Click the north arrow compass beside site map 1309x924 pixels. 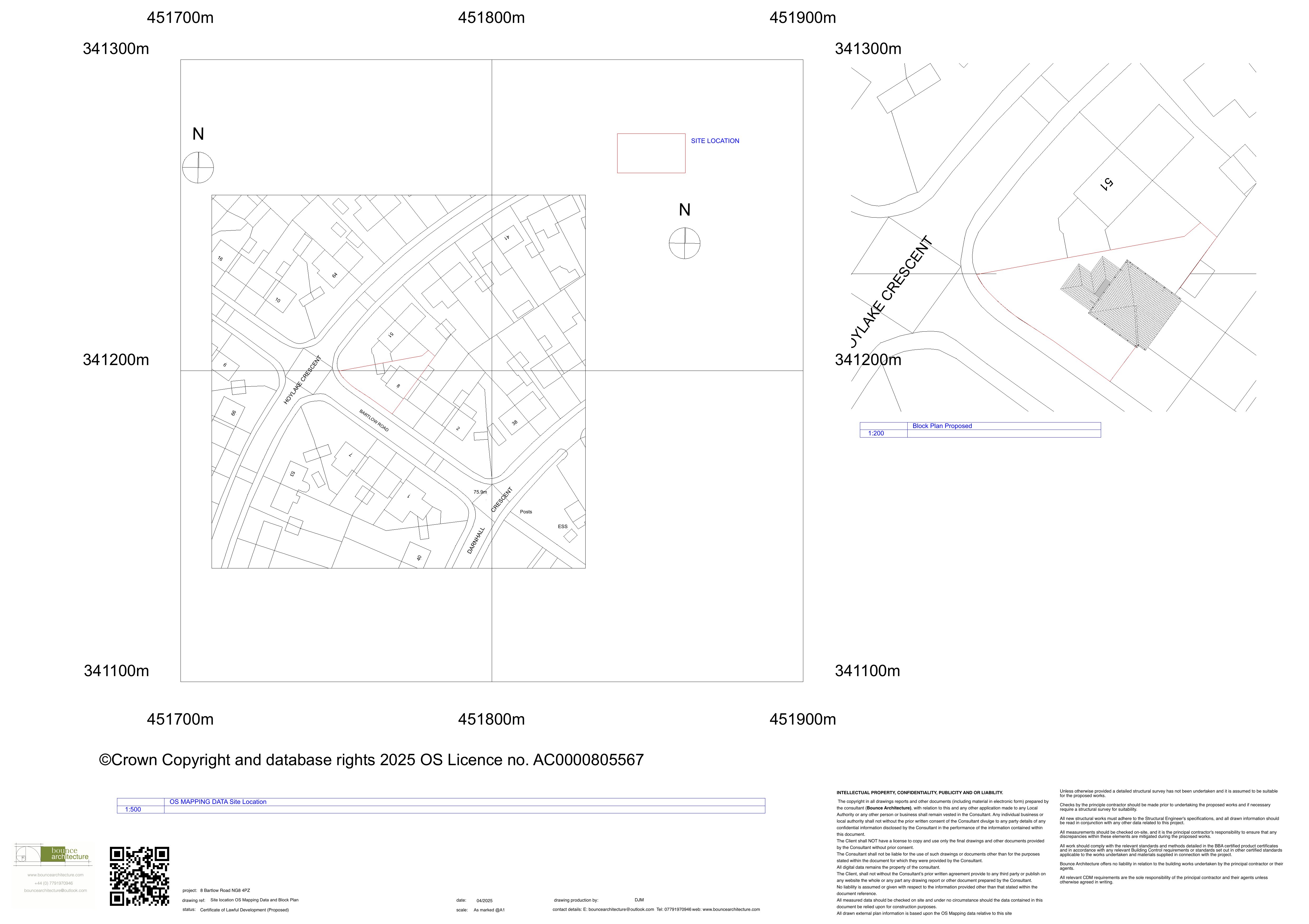198,168
